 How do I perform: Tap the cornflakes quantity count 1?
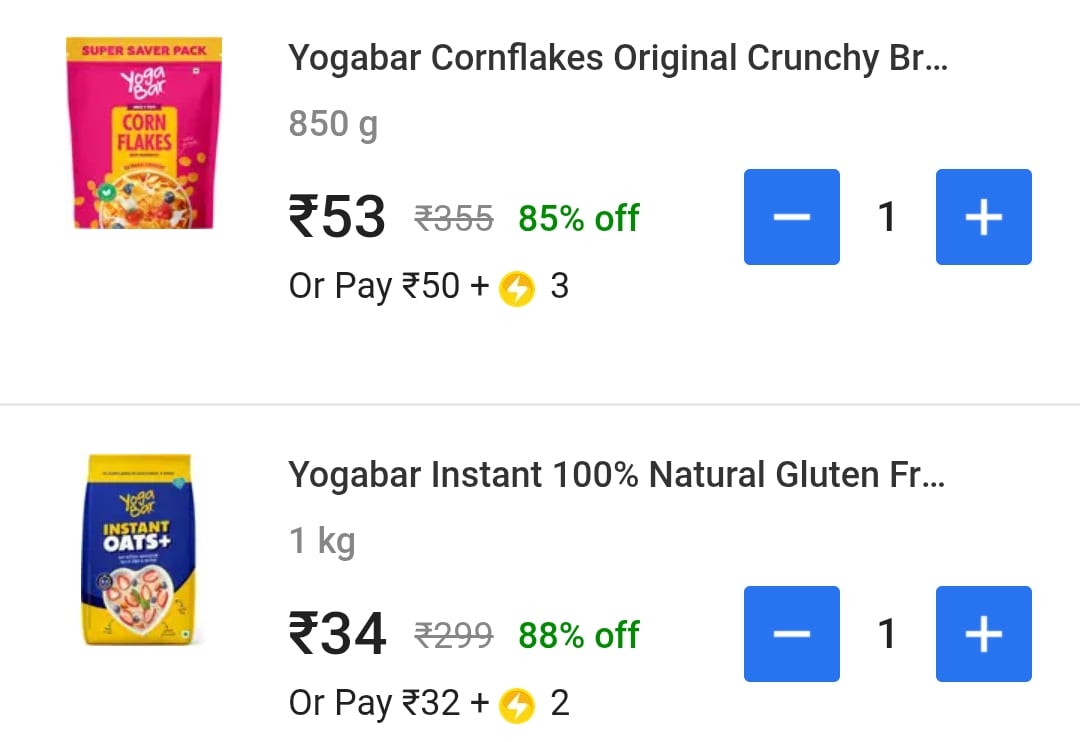[887, 217]
